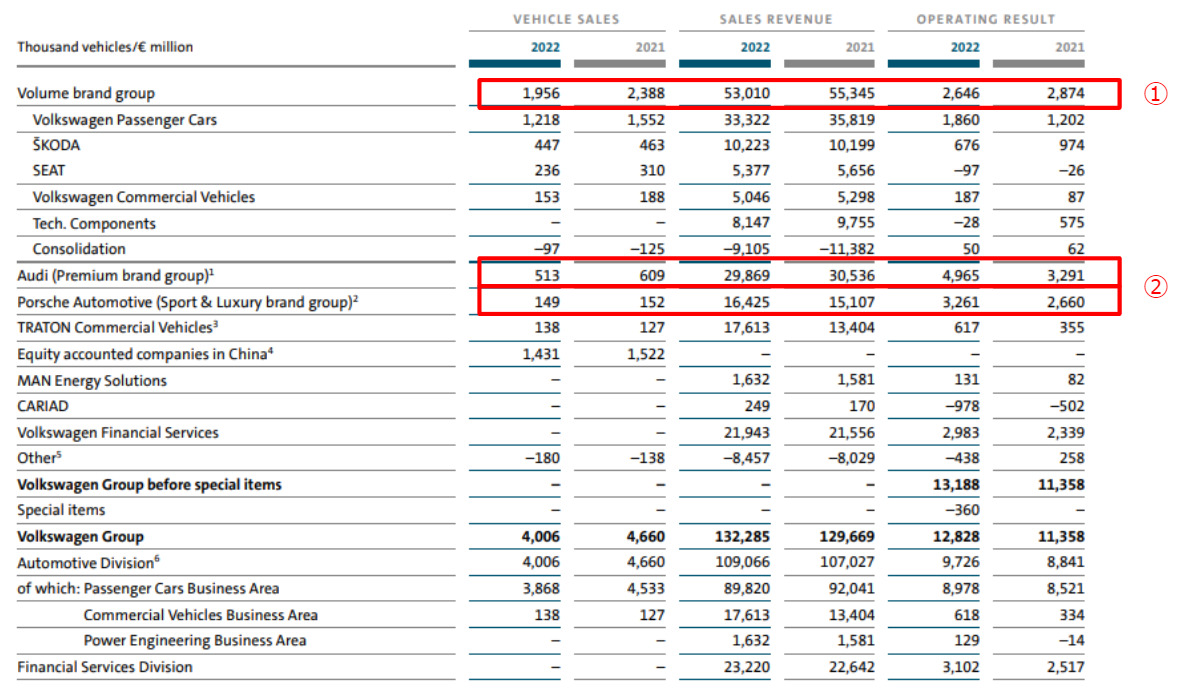The height and width of the screenshot is (698, 1204).
Task: Select 'Equity accounted companies in China' row label
Action: click(x=145, y=353)
